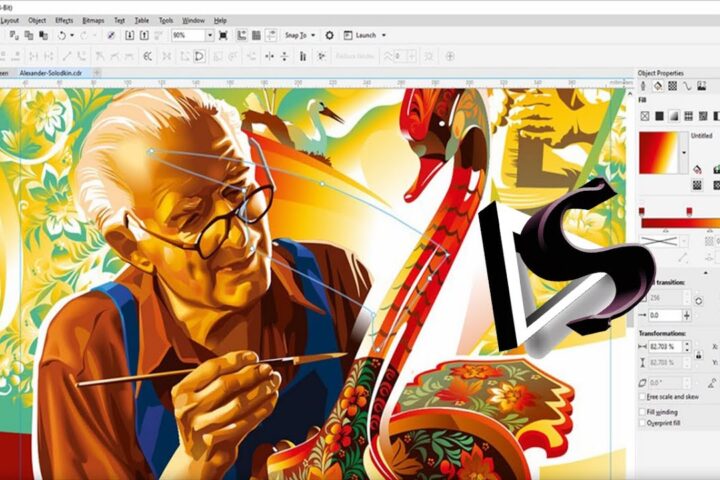Select the Vector pattern fill type icon
The width and height of the screenshot is (720, 480).
688,116
